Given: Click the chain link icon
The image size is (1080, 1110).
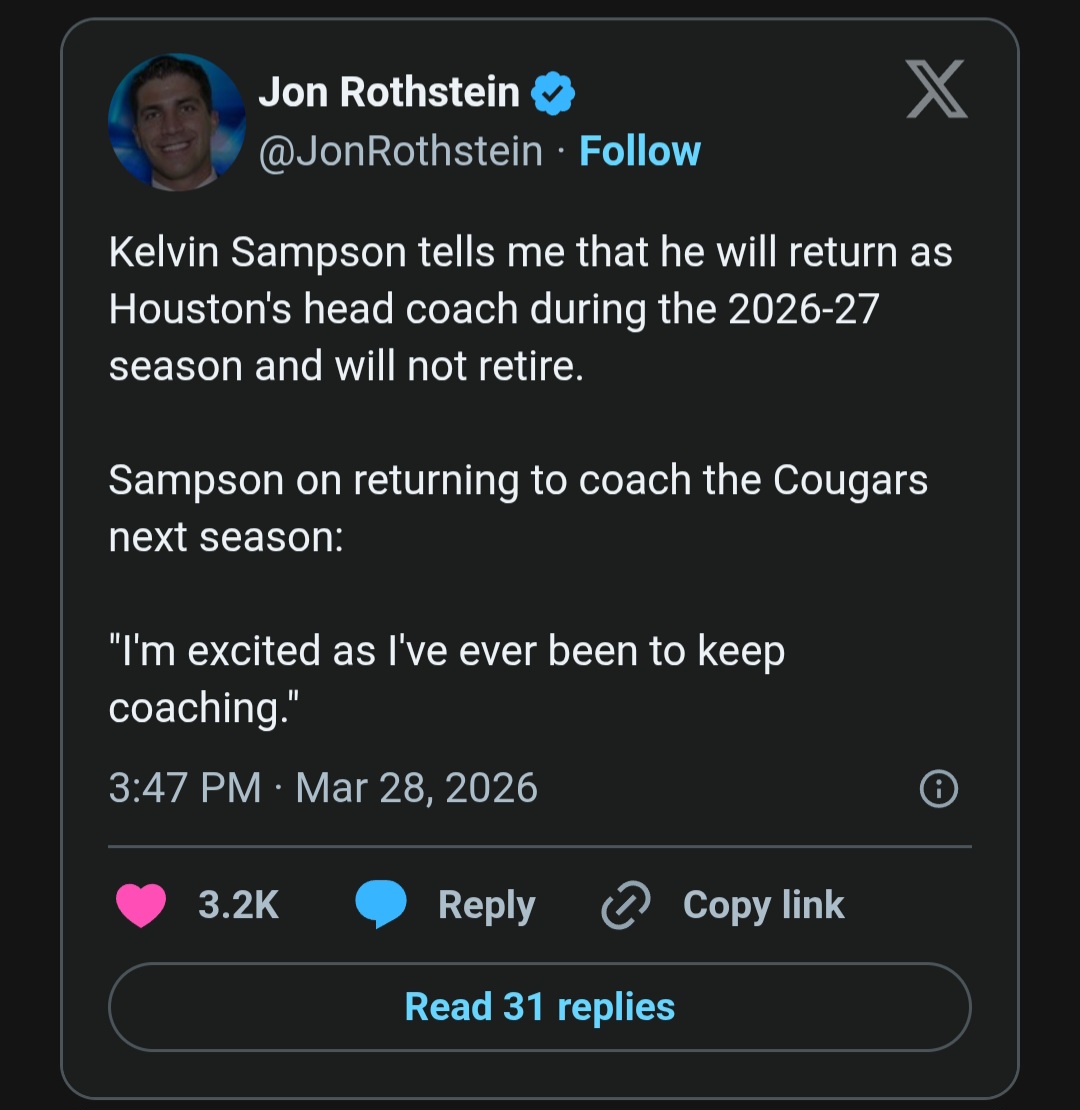Looking at the screenshot, I should click(x=626, y=905).
